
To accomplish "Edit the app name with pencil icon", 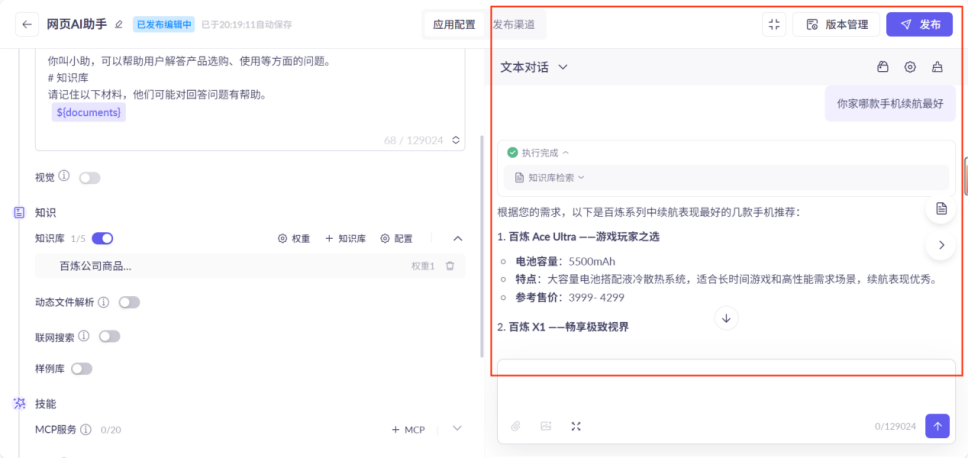I will (x=119, y=25).
